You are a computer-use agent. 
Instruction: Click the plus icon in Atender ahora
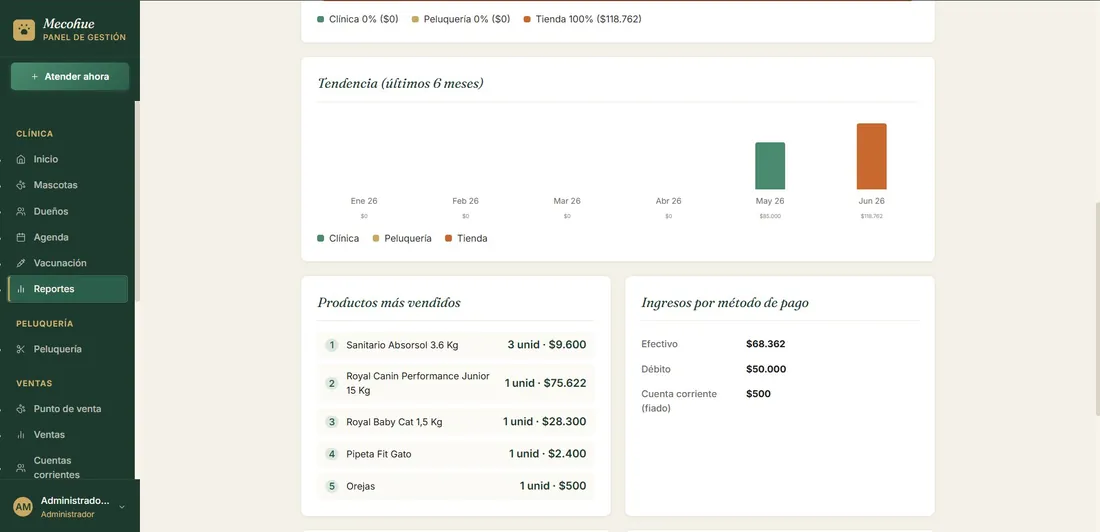coord(34,77)
